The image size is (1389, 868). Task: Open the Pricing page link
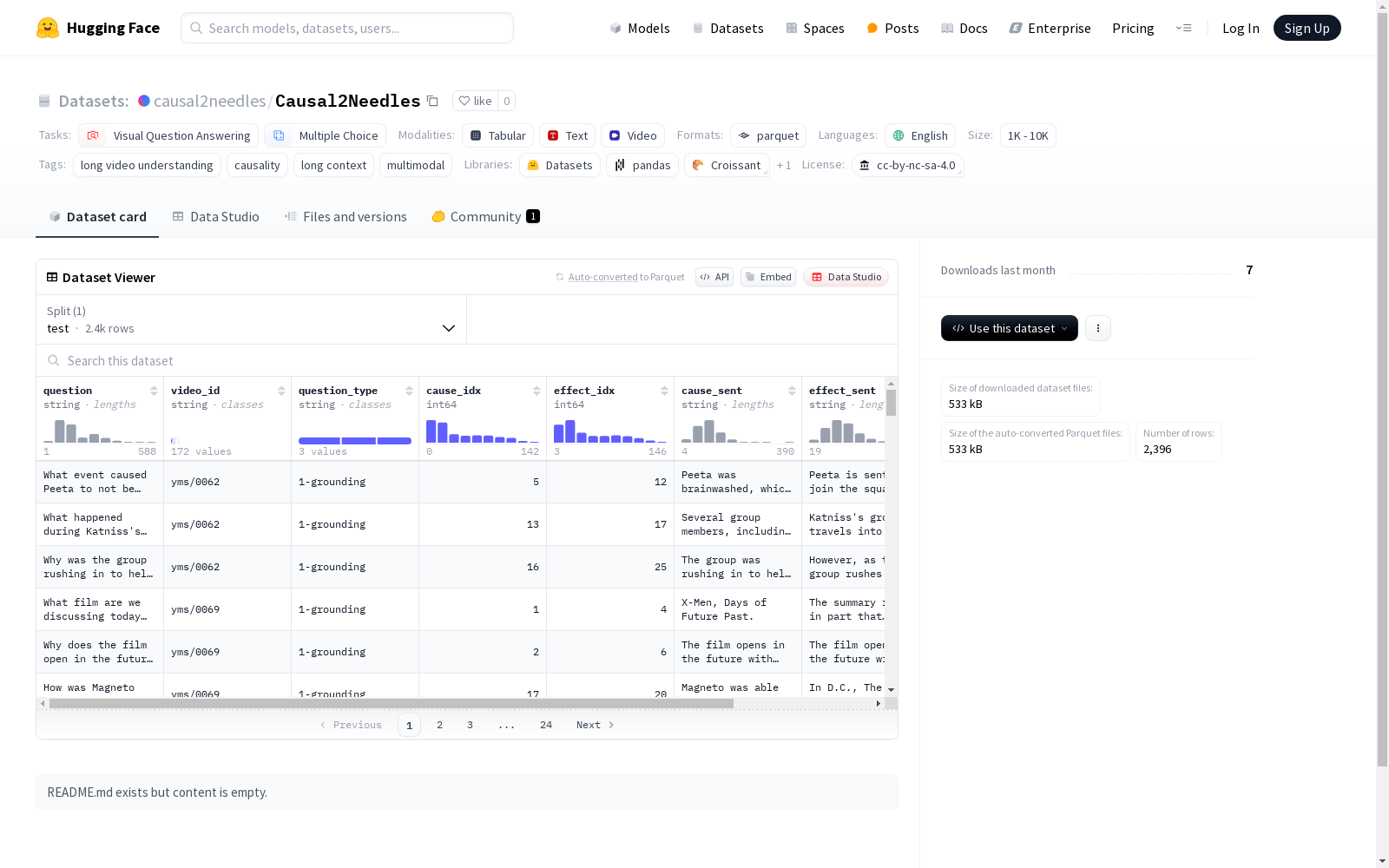tap(1133, 28)
